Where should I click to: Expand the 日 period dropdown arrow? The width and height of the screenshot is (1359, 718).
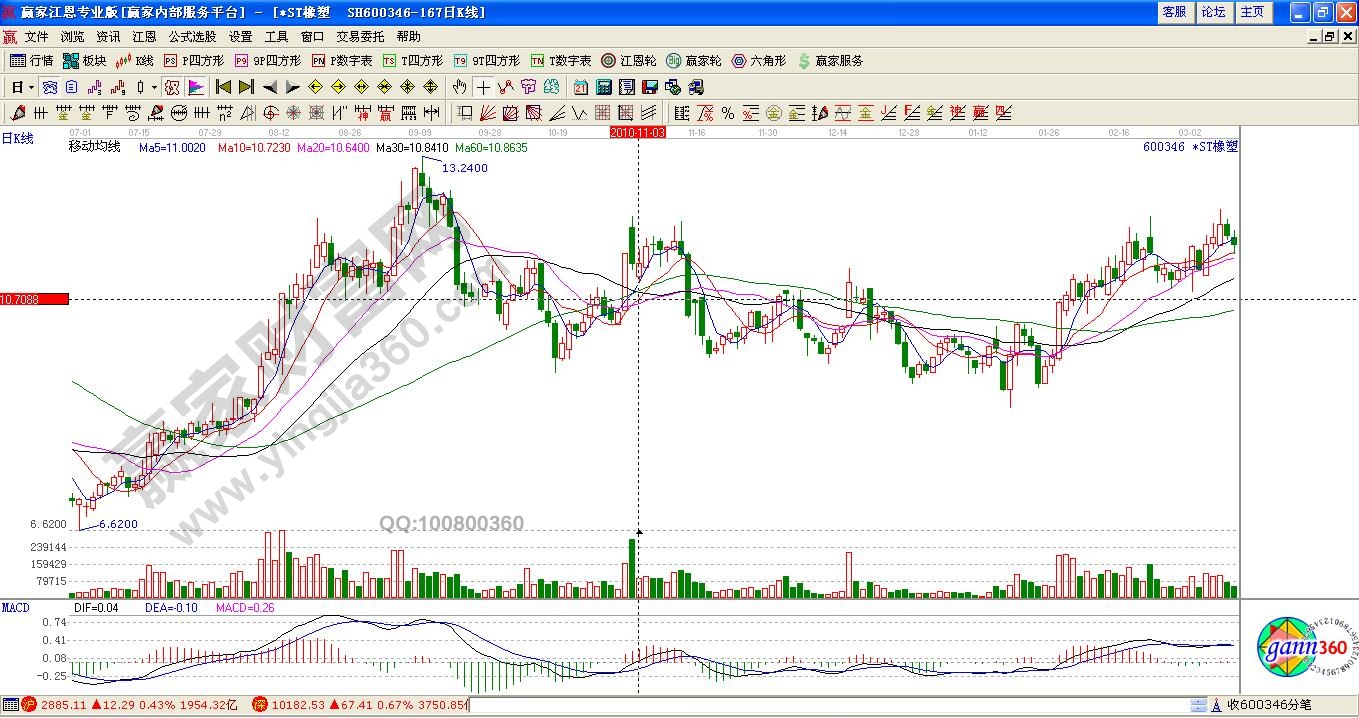click(x=30, y=87)
